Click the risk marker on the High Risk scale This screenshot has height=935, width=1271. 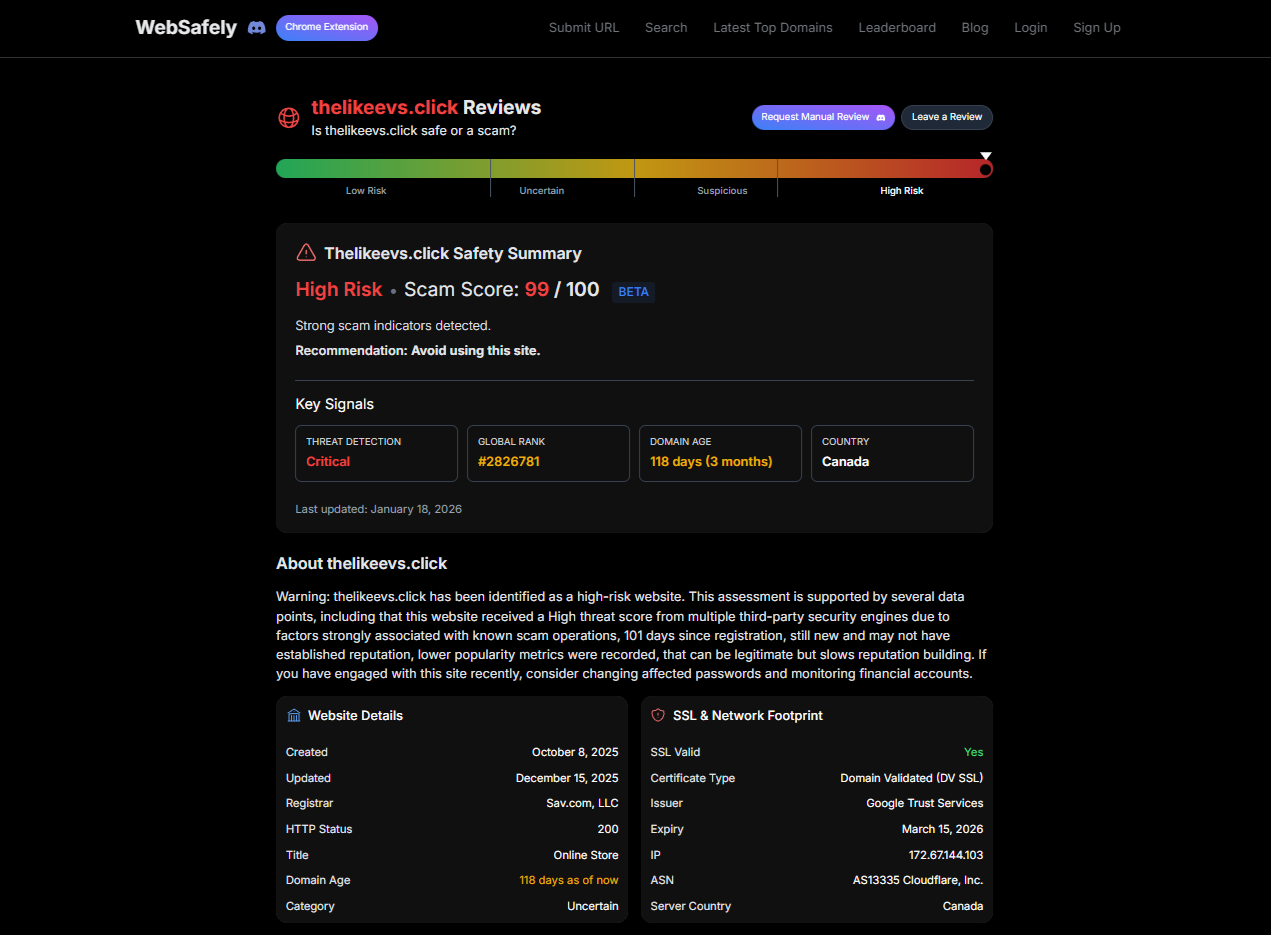point(986,163)
